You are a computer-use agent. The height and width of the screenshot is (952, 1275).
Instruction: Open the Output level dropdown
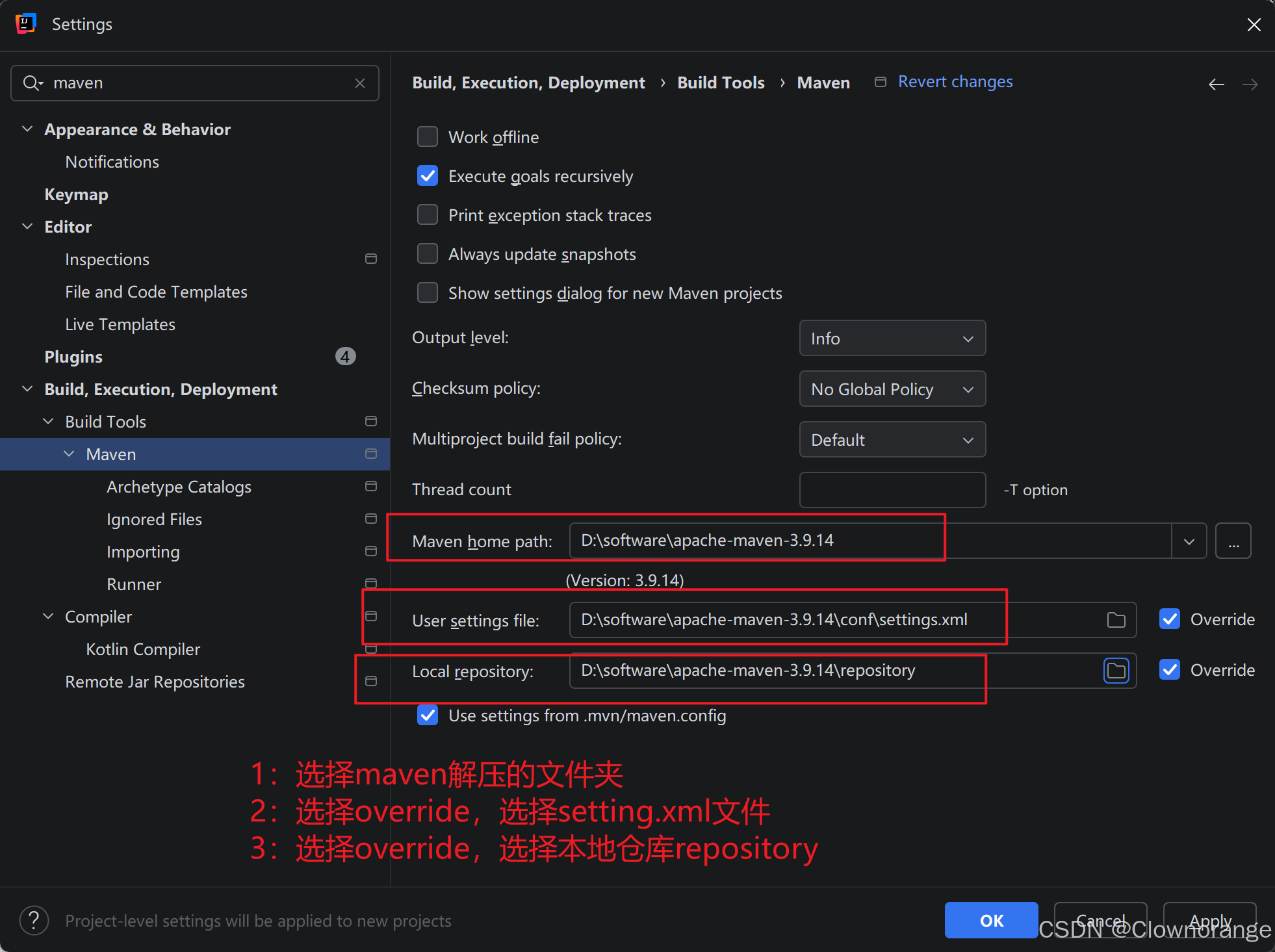coord(892,339)
